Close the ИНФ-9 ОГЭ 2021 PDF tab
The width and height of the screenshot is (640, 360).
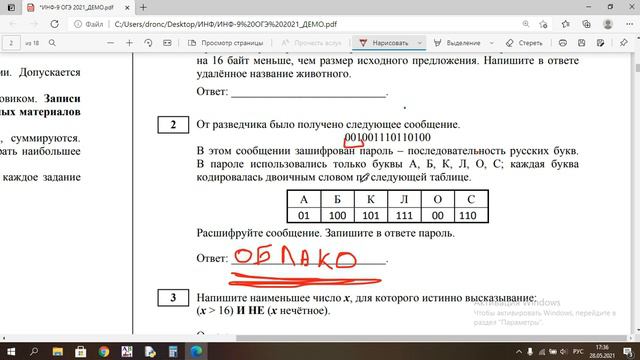[127, 8]
